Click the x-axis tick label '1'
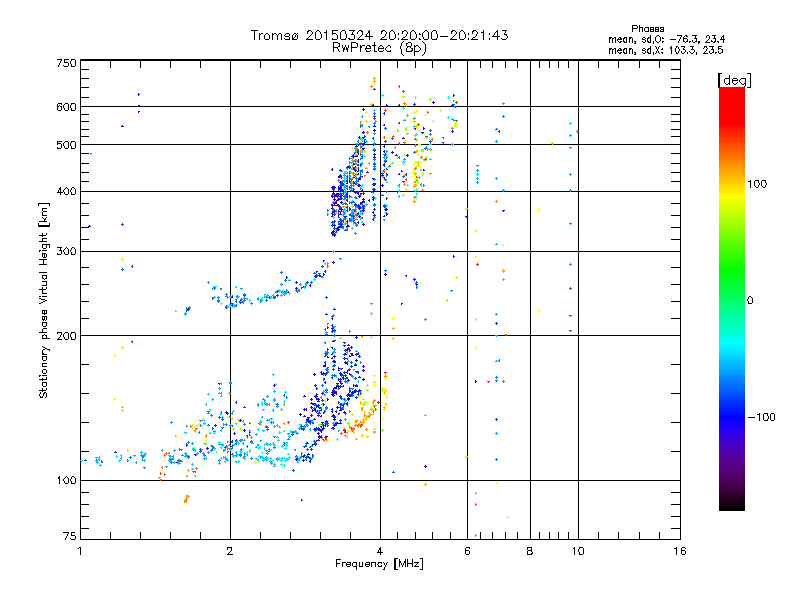The width and height of the screenshot is (800, 600). click(80, 551)
